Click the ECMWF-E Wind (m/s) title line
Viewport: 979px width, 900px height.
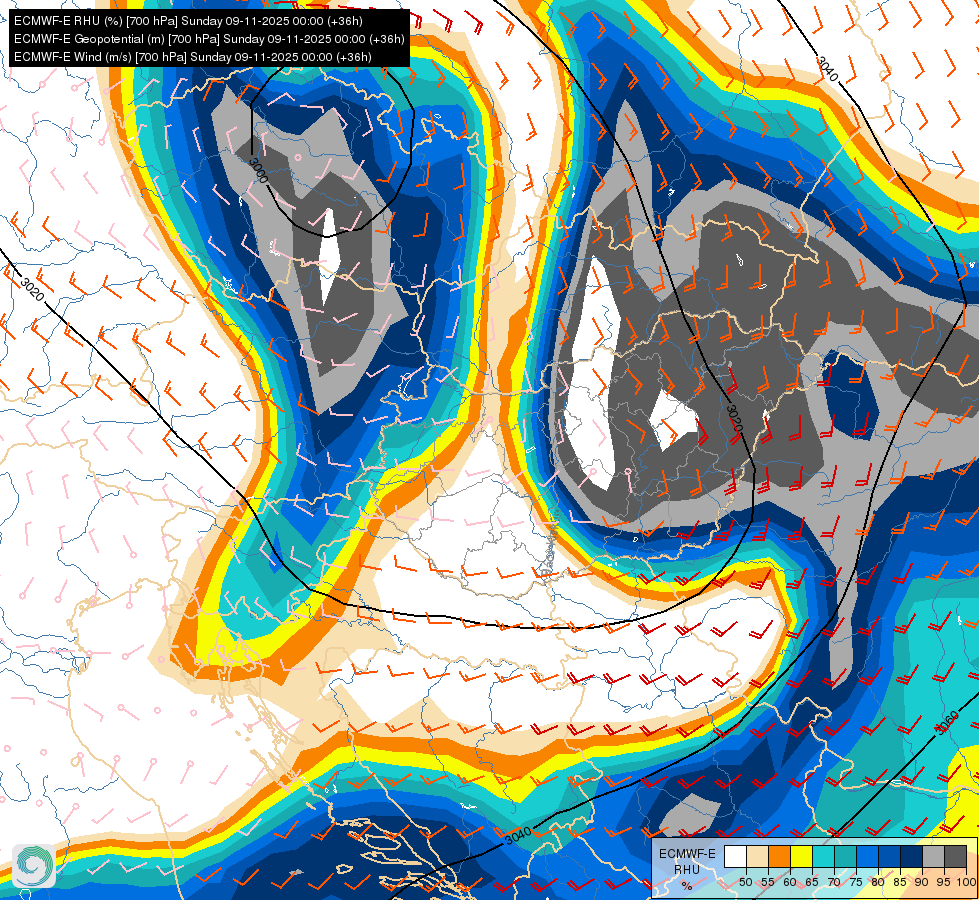click(x=193, y=57)
